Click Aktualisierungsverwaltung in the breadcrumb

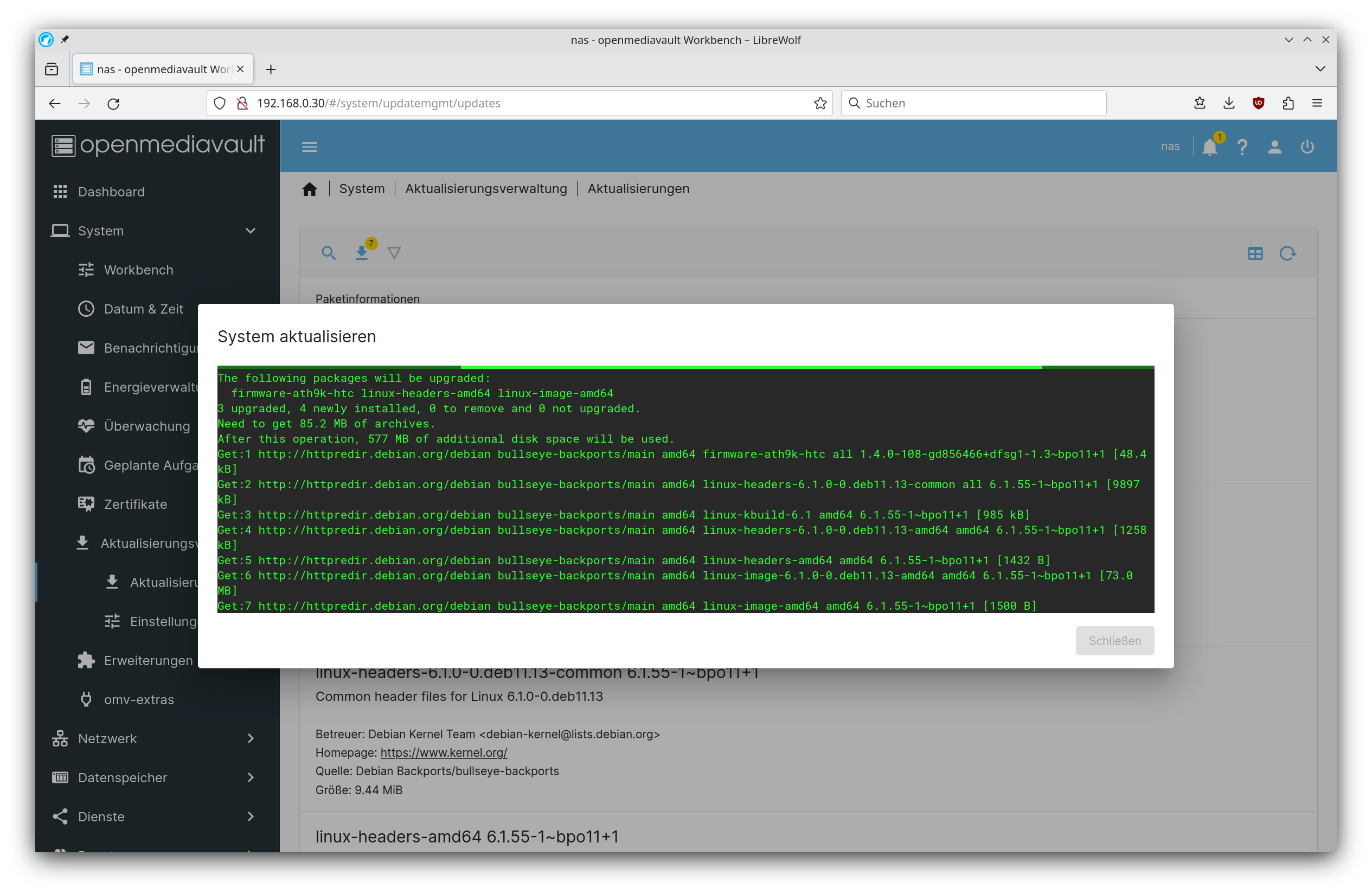pyautogui.click(x=486, y=189)
